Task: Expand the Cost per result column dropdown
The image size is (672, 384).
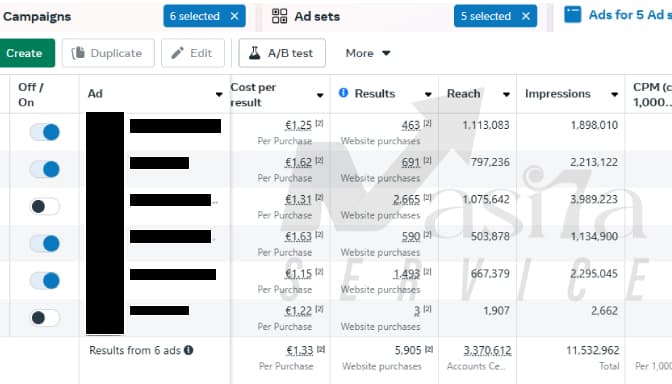Action: [x=320, y=95]
